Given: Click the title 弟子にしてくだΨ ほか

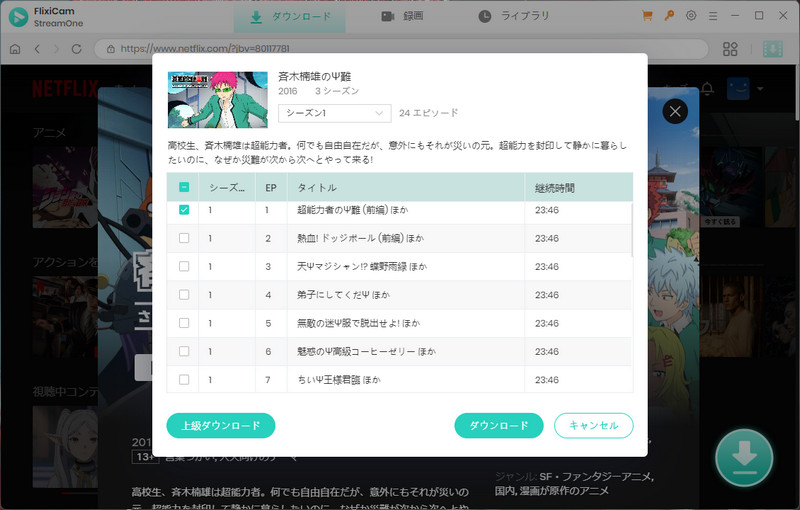Looking at the screenshot, I should [343, 295].
